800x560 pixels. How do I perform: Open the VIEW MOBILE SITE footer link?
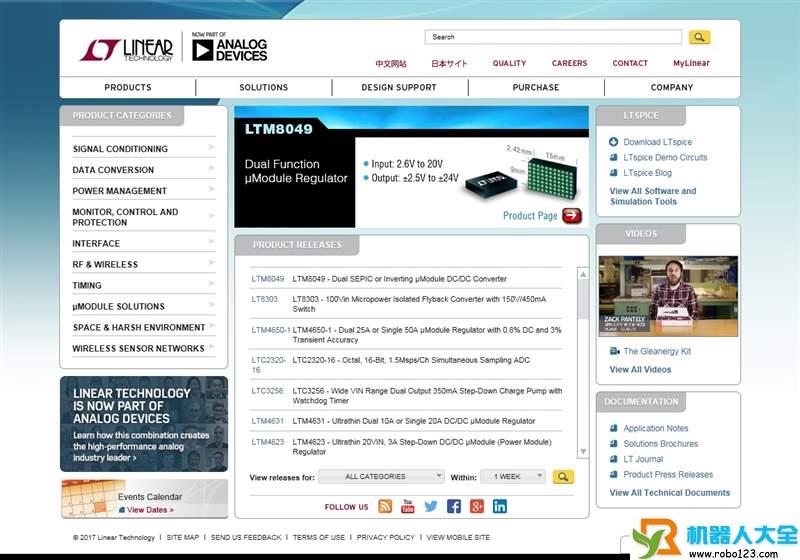click(x=458, y=538)
